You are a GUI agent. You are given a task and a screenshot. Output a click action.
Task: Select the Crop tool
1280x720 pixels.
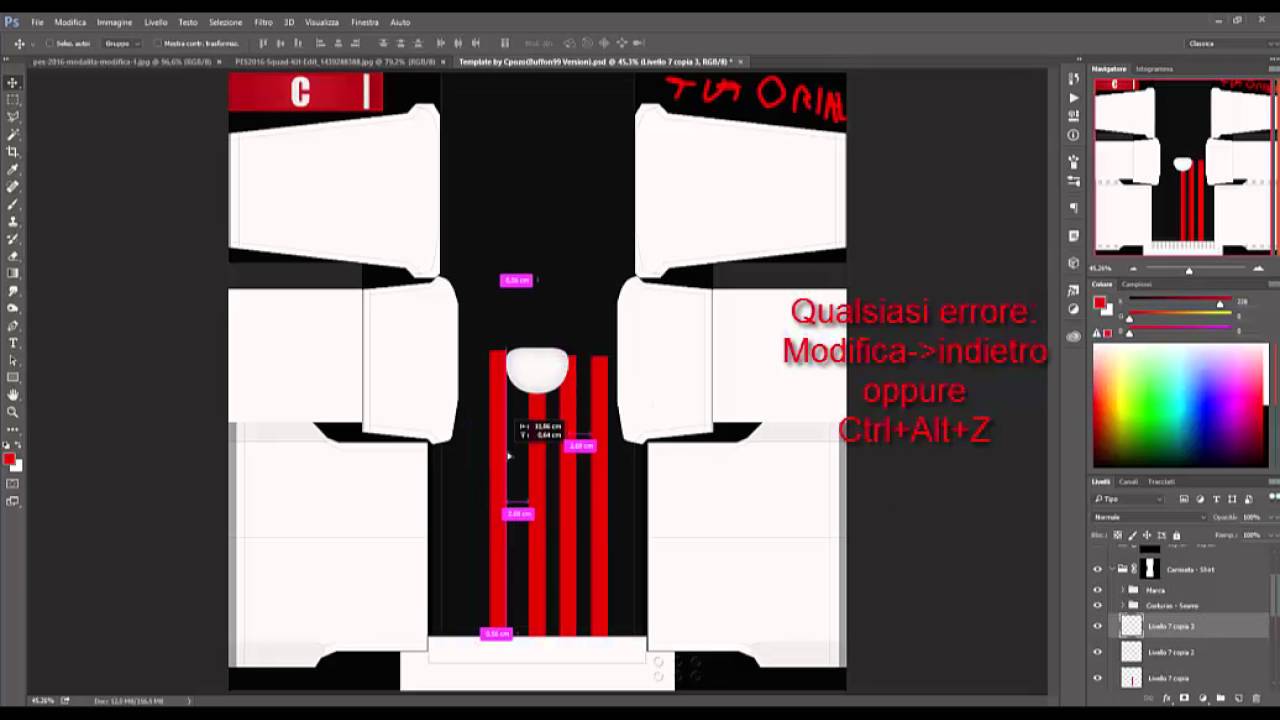point(13,152)
